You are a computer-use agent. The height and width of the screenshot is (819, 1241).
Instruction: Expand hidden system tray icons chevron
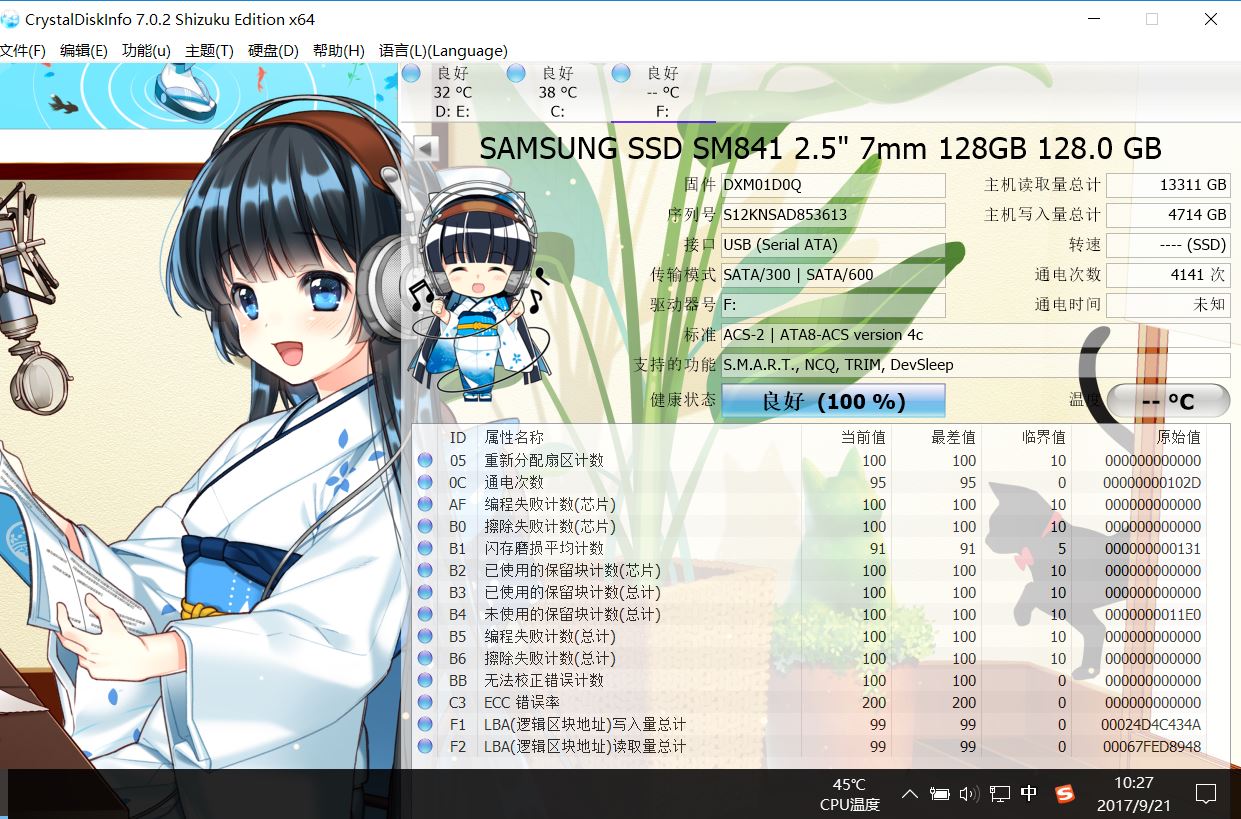[909, 794]
